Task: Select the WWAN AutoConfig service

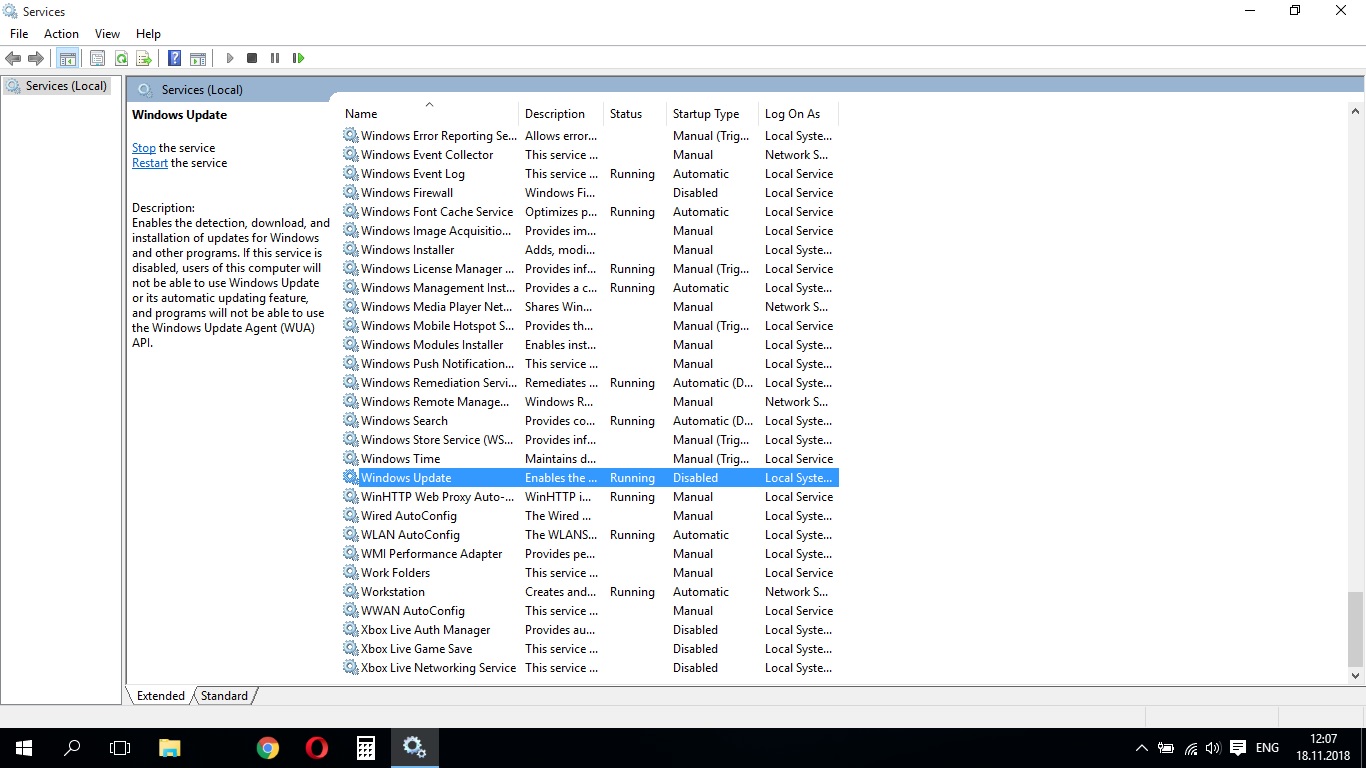Action: pyautogui.click(x=590, y=611)
